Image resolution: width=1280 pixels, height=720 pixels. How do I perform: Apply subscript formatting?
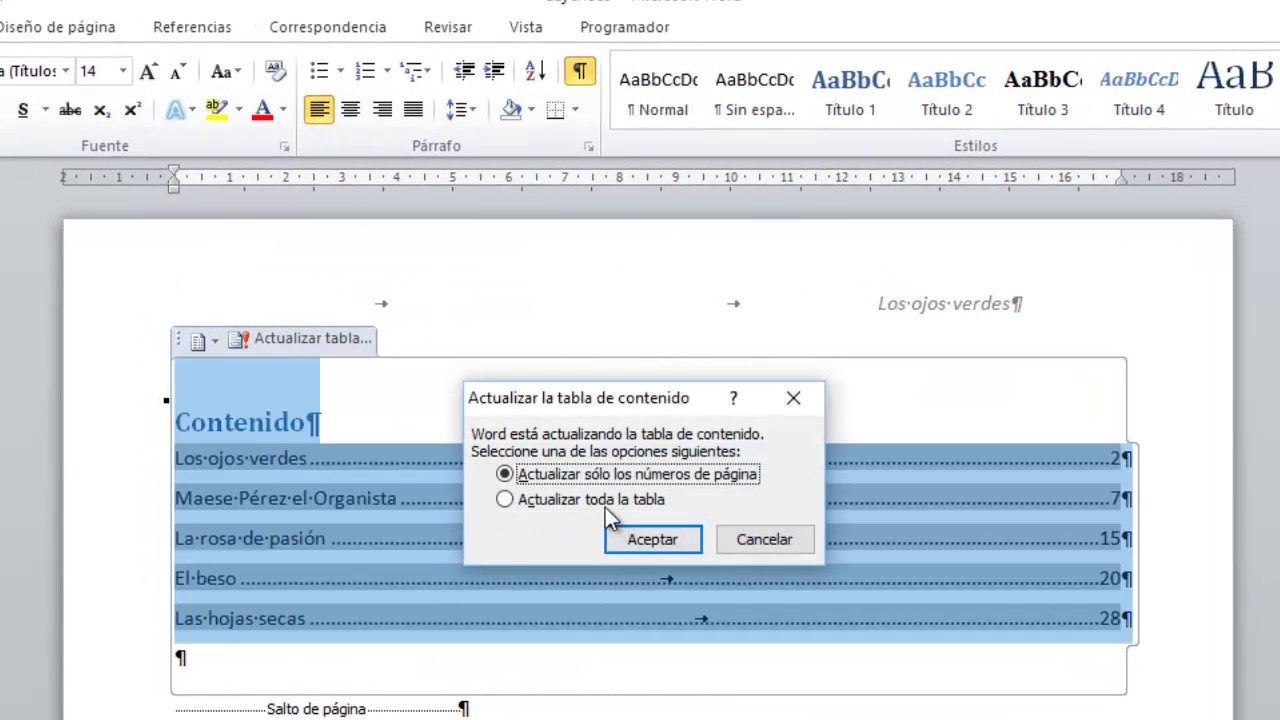coord(101,109)
